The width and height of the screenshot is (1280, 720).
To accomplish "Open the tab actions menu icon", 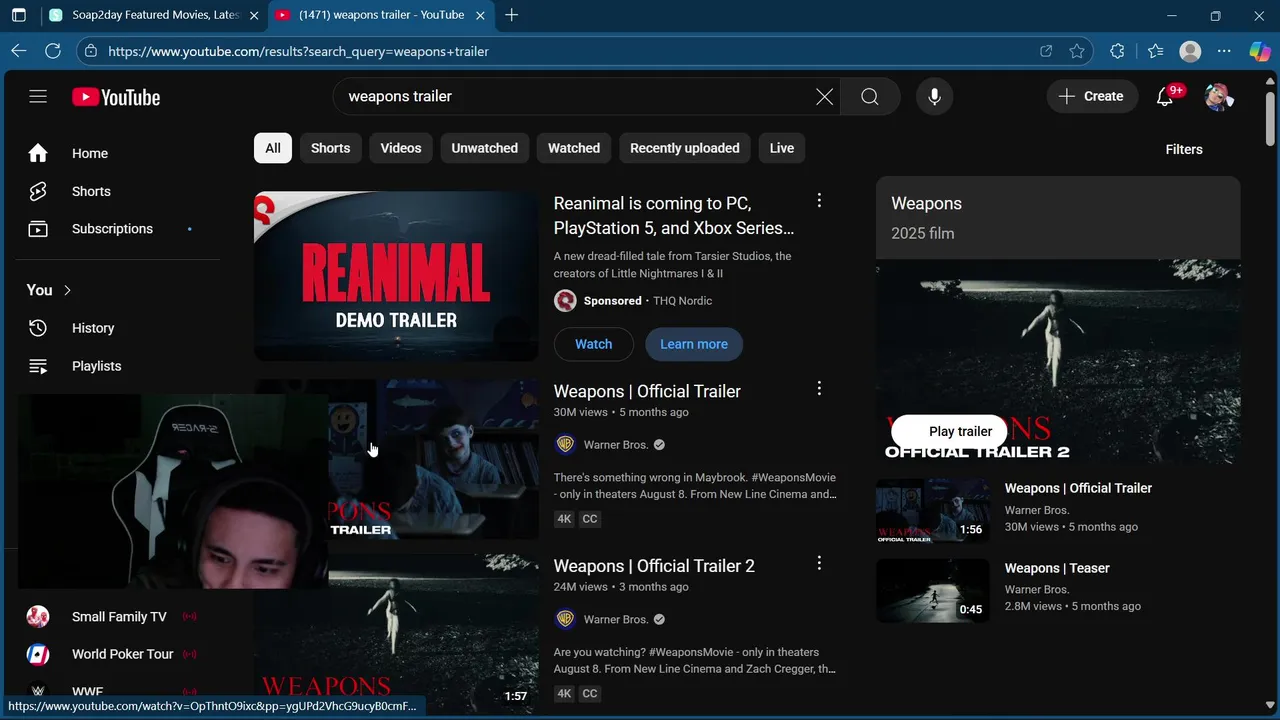I will pos(18,15).
